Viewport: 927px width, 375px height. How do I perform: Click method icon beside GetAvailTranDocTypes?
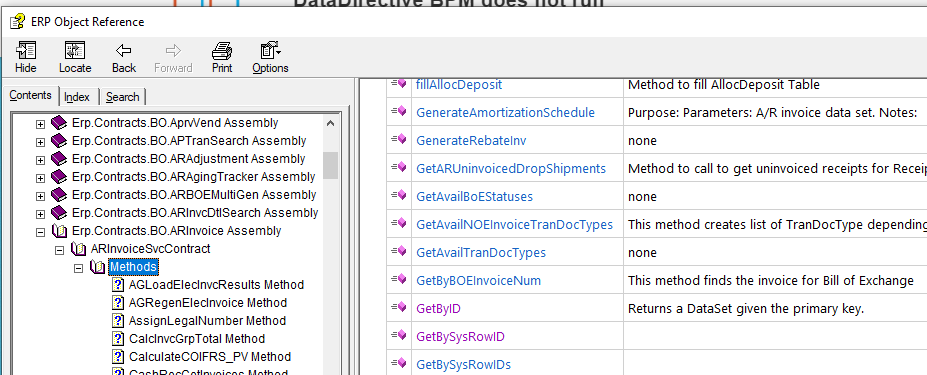[398, 252]
